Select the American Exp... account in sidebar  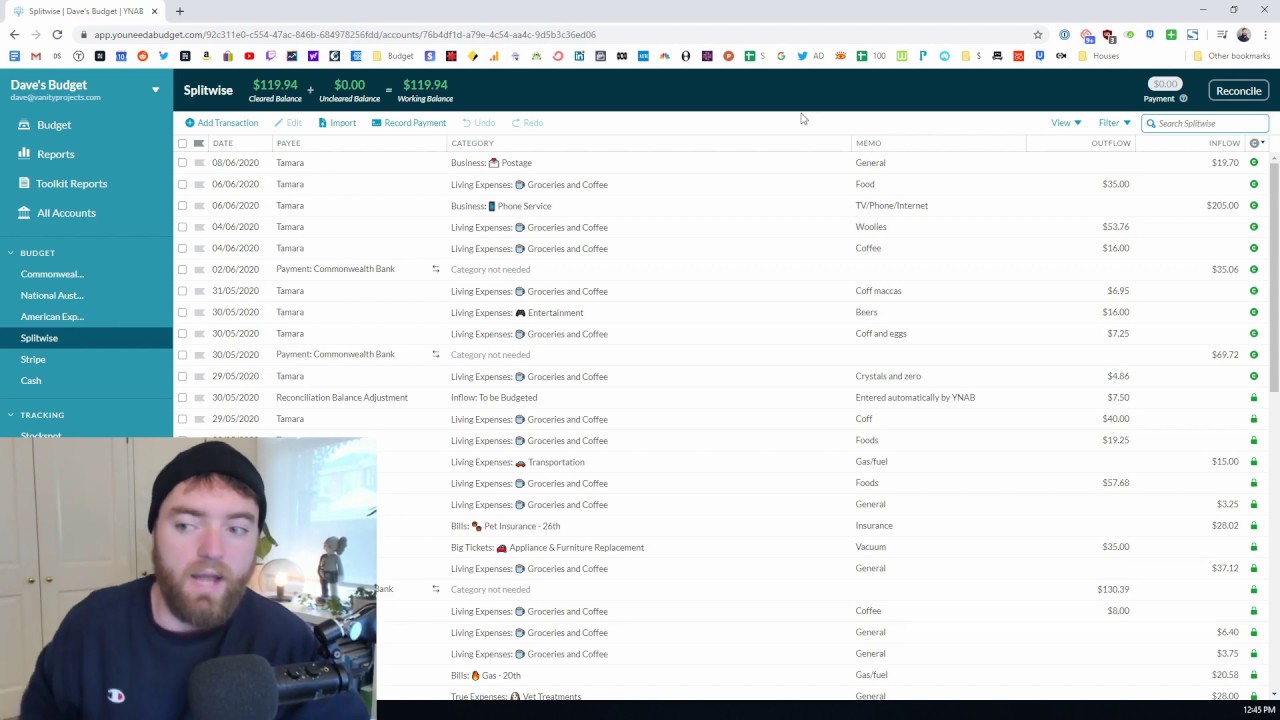(x=52, y=317)
